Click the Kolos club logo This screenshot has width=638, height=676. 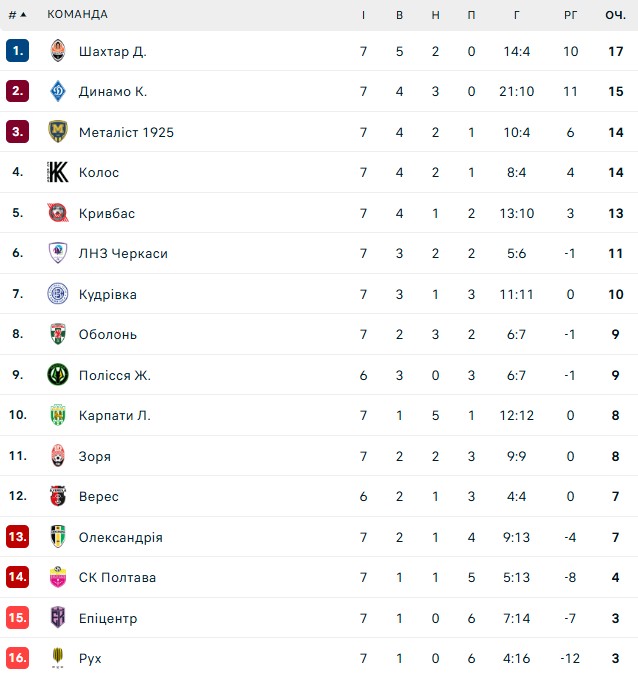click(58, 173)
